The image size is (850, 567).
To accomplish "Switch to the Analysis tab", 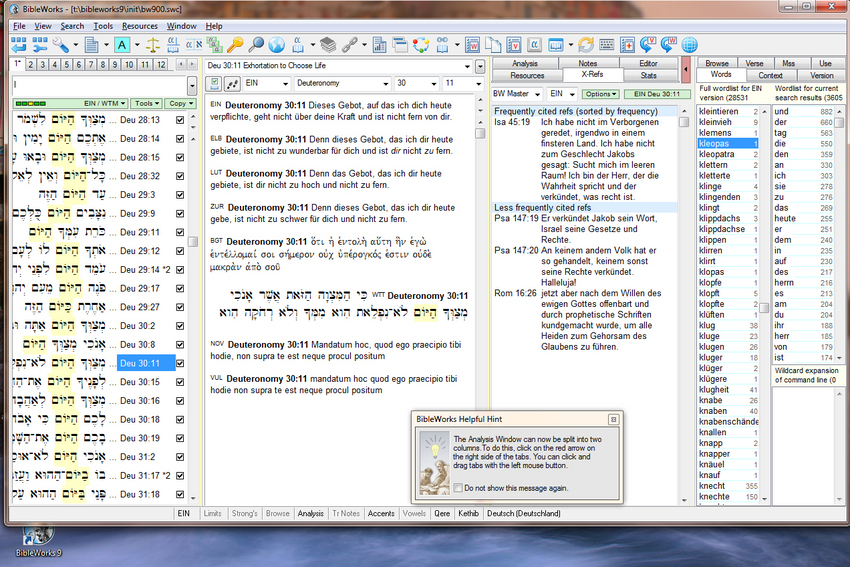I will pyautogui.click(x=525, y=63).
